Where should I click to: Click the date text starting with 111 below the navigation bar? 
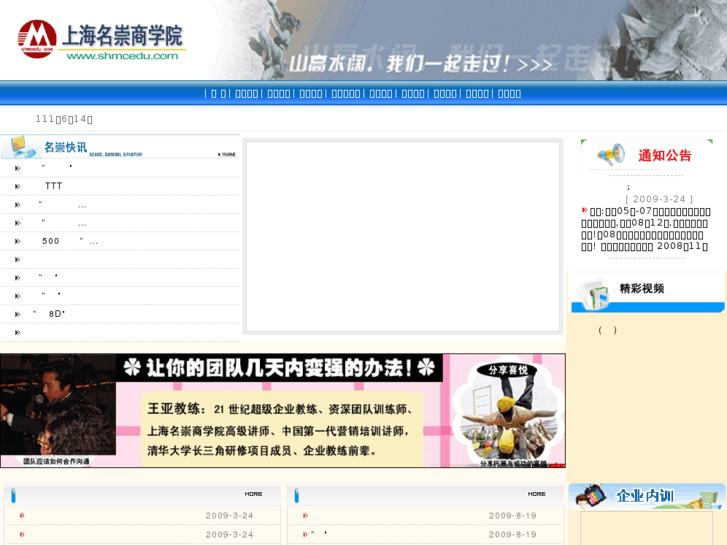point(64,119)
